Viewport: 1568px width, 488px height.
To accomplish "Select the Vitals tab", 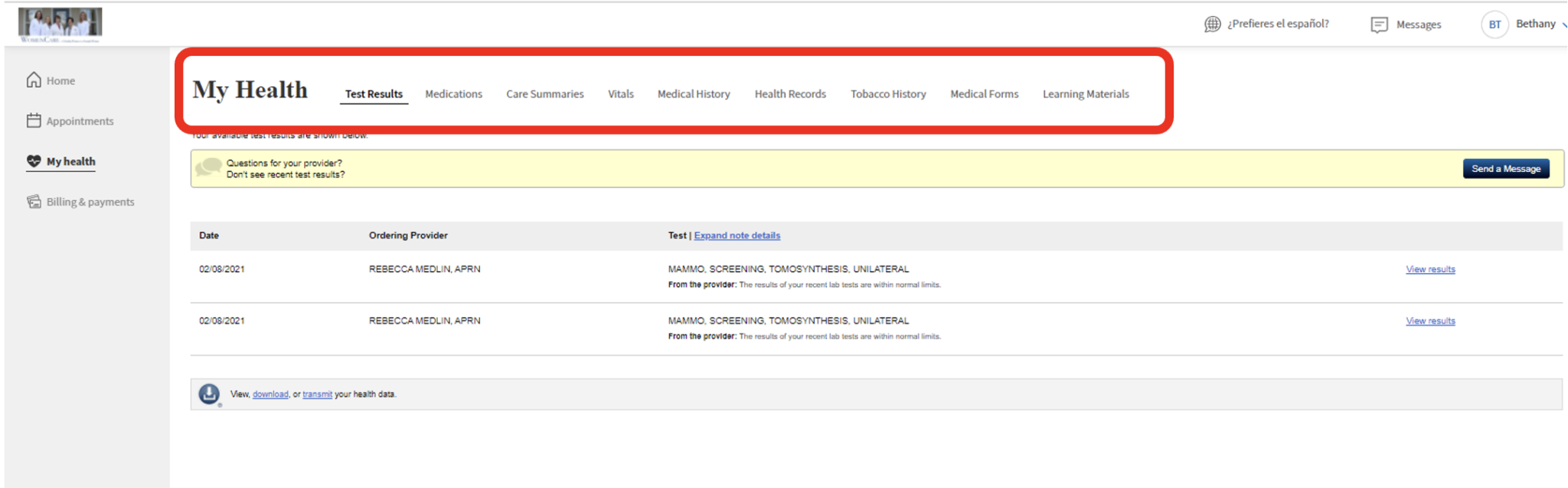I will 620,94.
